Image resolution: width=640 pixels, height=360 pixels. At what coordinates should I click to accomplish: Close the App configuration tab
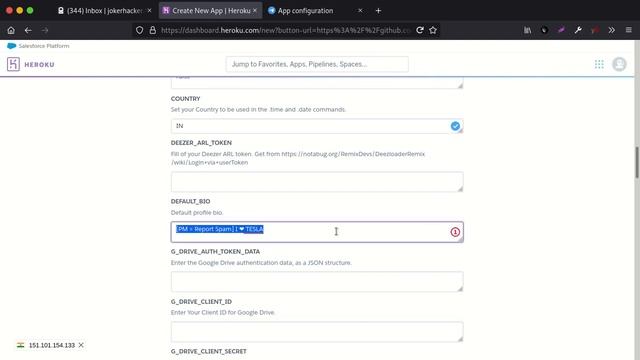360,11
